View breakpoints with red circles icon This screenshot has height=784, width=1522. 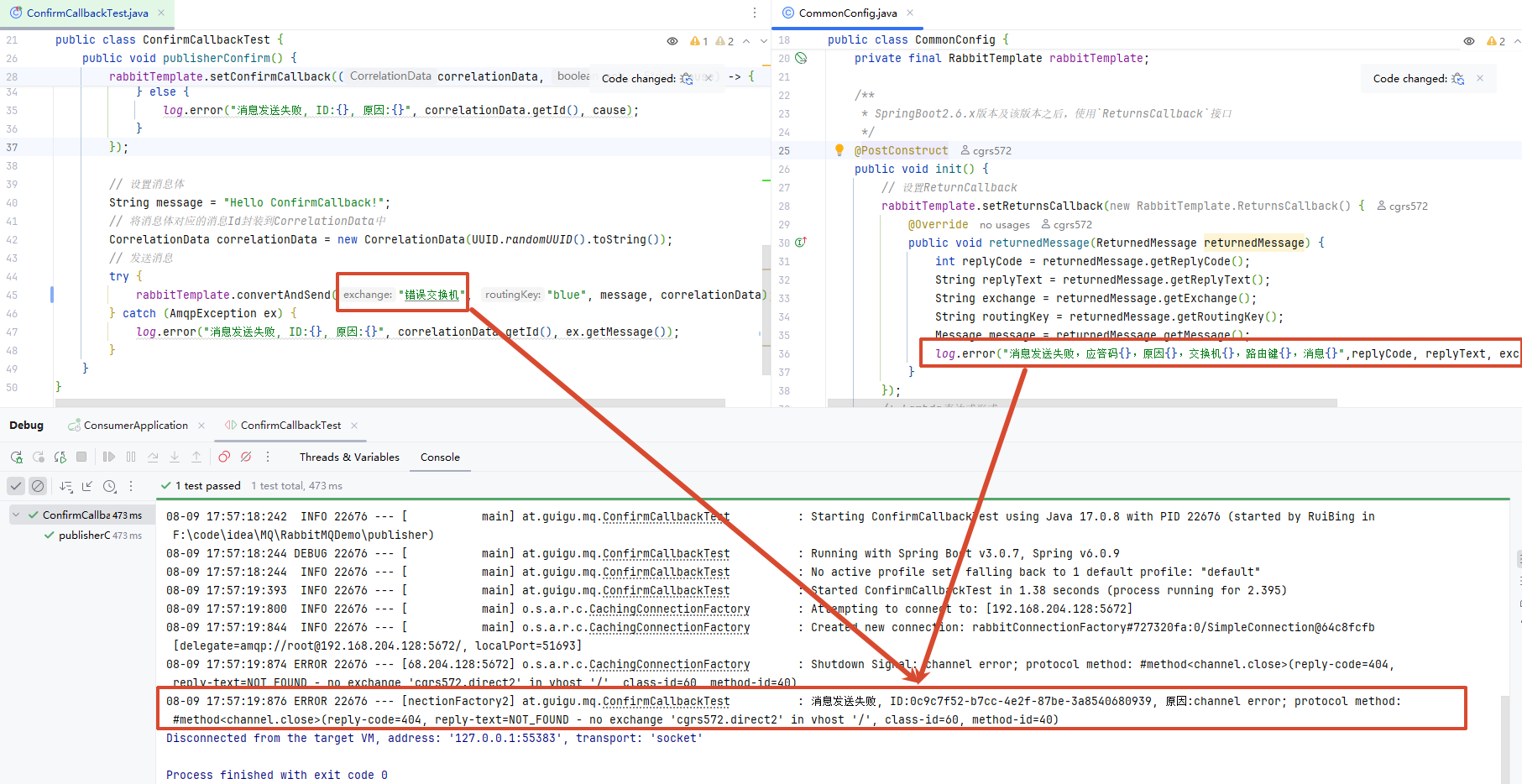(x=224, y=457)
